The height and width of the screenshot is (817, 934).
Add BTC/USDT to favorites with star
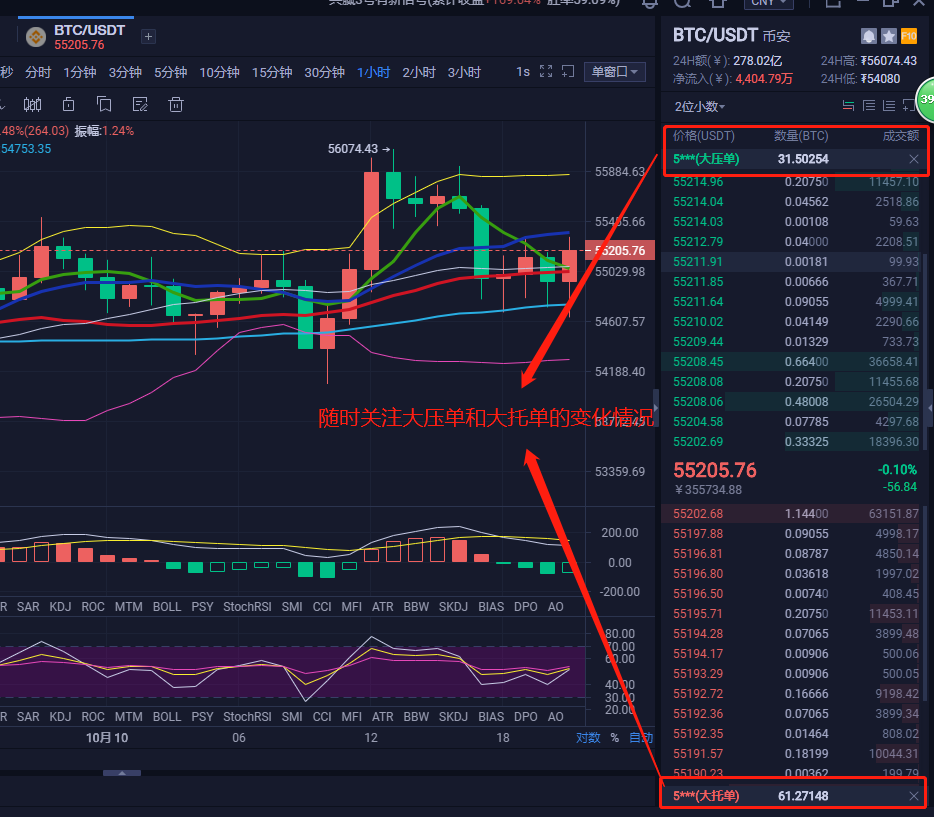889,36
